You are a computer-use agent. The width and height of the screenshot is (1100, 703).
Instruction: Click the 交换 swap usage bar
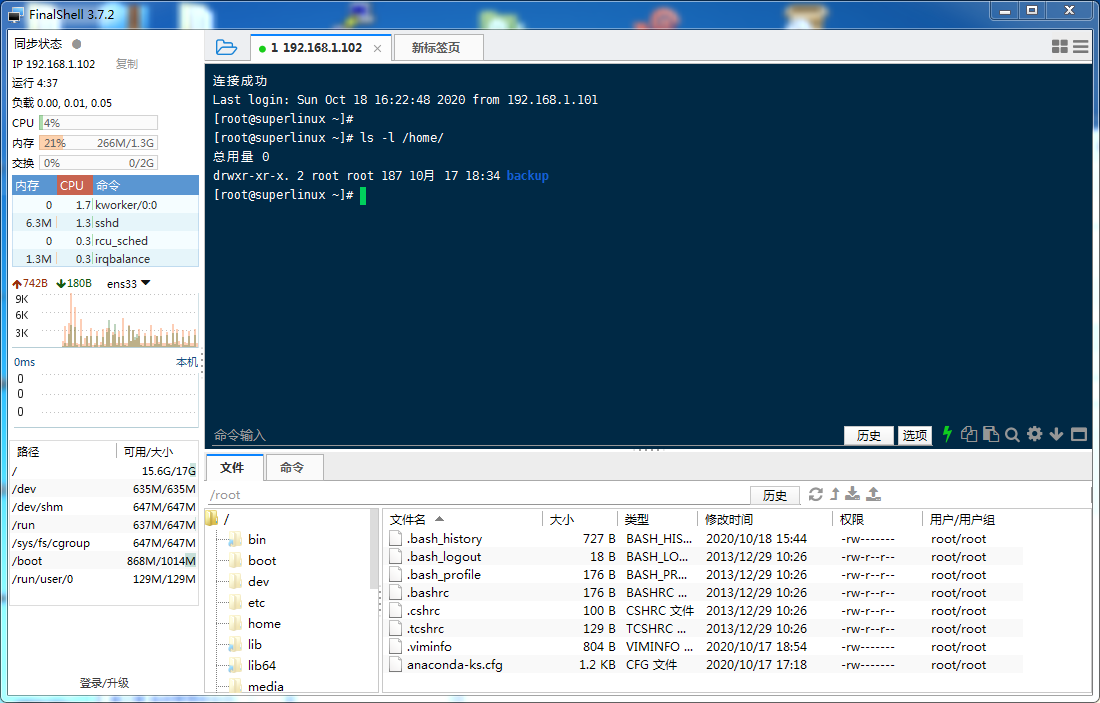[98, 163]
